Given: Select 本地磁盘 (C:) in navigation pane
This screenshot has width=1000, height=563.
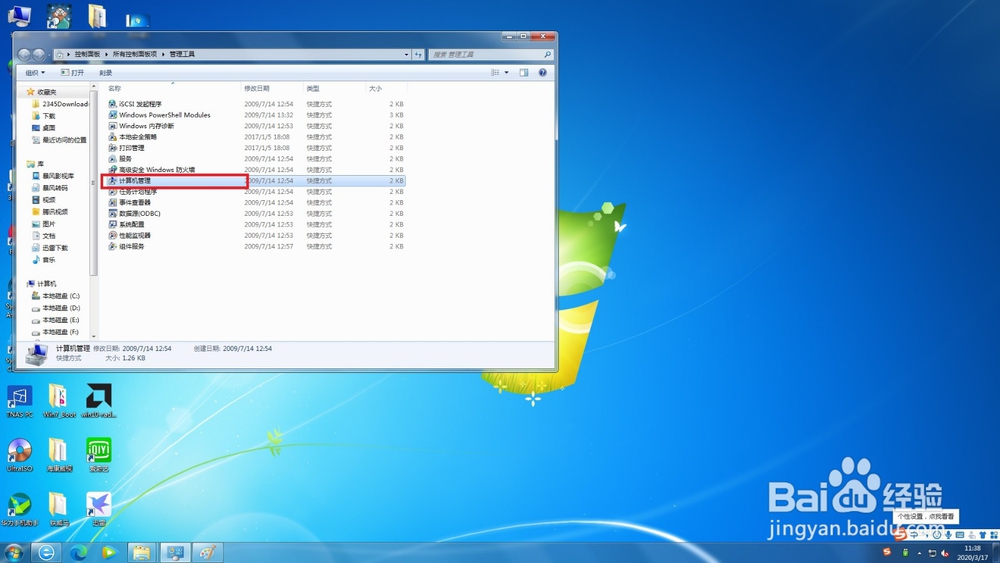Looking at the screenshot, I should click(x=56, y=296).
